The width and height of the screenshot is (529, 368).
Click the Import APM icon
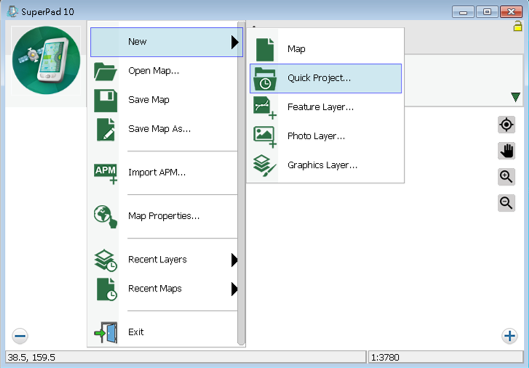[x=106, y=173]
